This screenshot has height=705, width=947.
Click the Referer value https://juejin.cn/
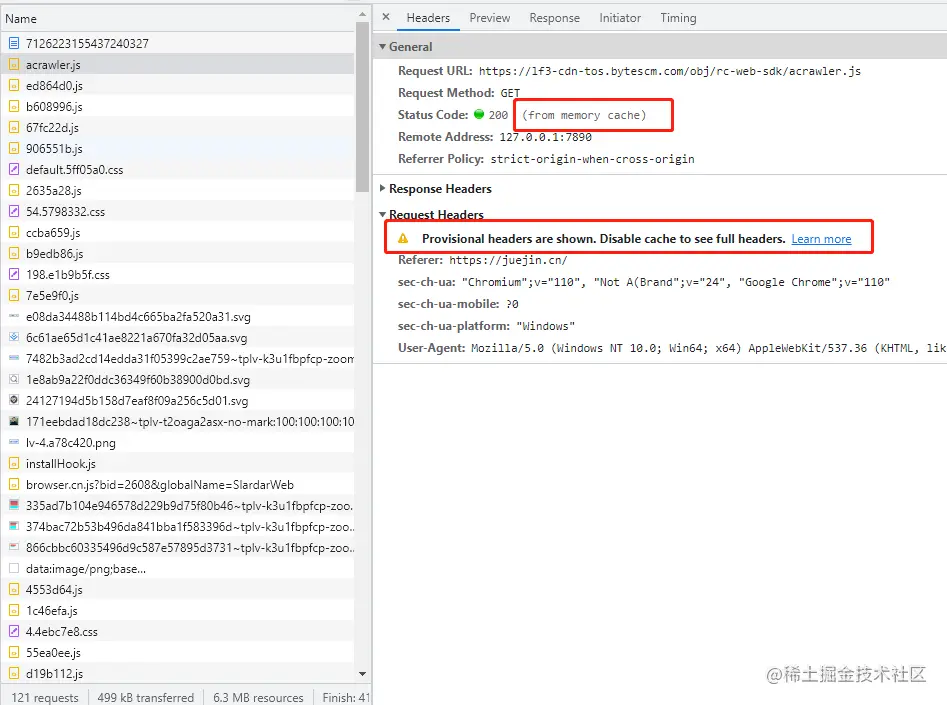[x=508, y=260]
